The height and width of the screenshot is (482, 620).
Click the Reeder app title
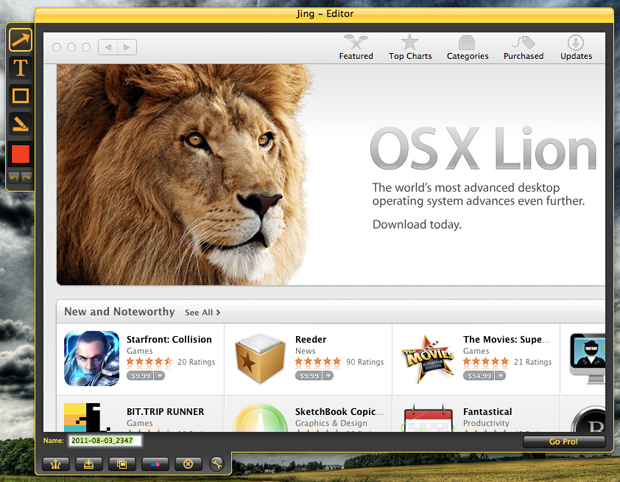311,339
